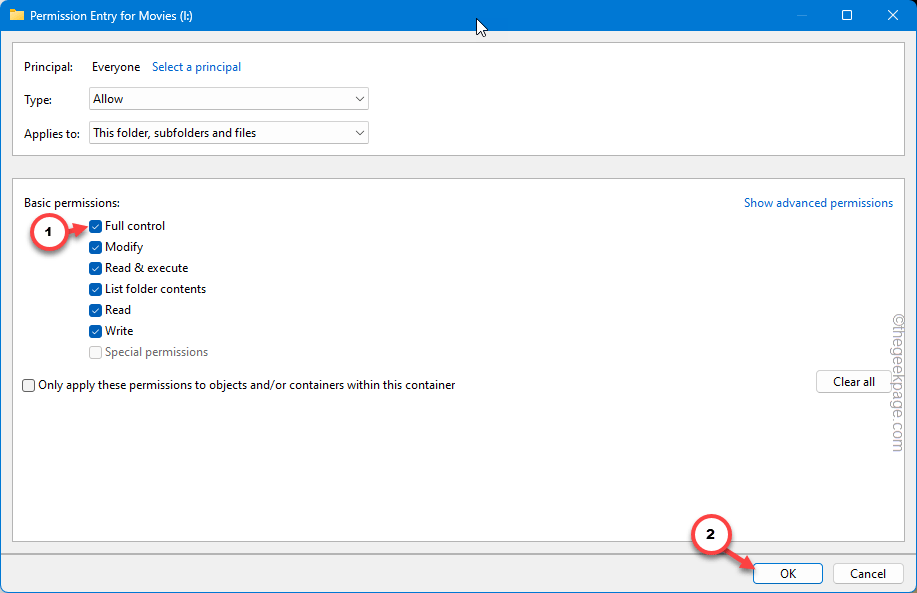The image size is (917, 593).
Task: Toggle the Read permission checkbox
Action: coord(95,311)
